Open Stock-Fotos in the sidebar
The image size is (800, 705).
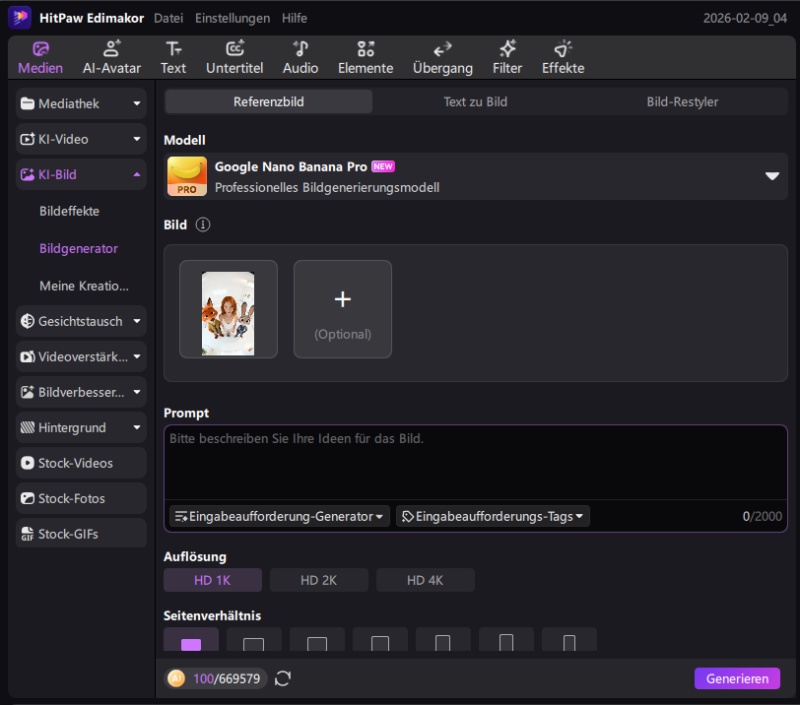pyautogui.click(x=81, y=498)
